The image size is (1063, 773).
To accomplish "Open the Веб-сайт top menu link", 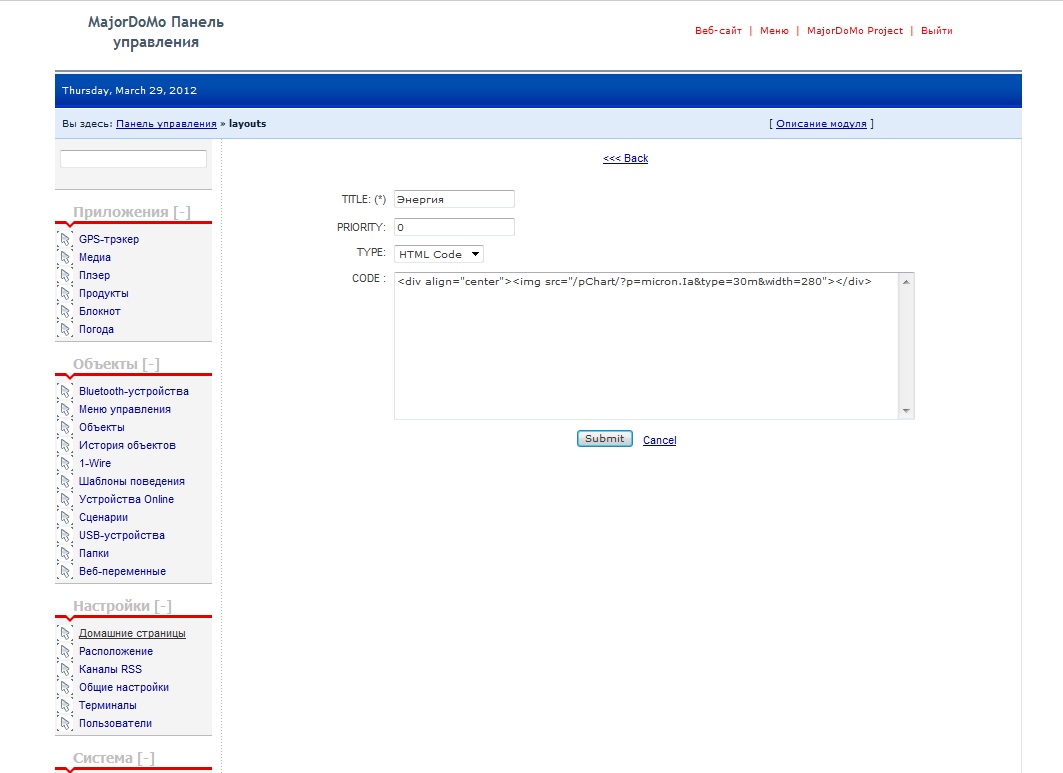I will point(718,31).
